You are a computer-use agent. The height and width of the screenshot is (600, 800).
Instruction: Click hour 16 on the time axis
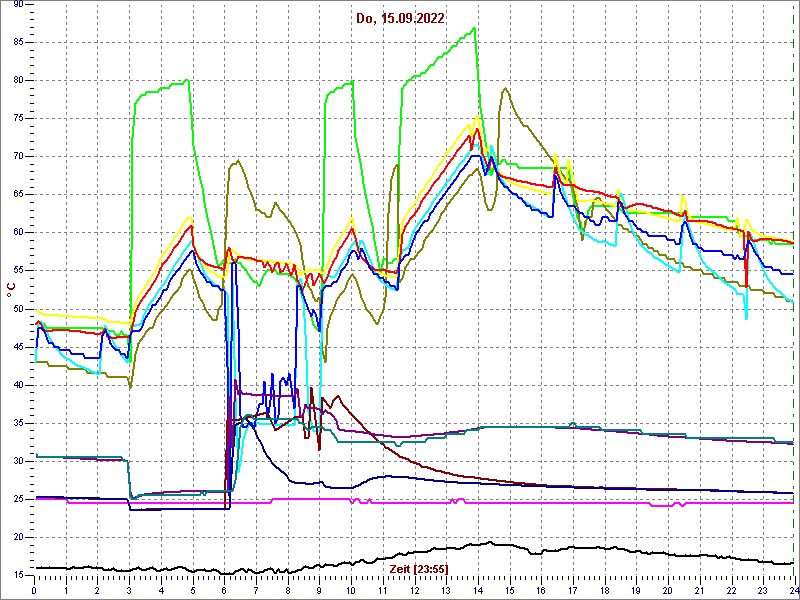pyautogui.click(x=541, y=590)
